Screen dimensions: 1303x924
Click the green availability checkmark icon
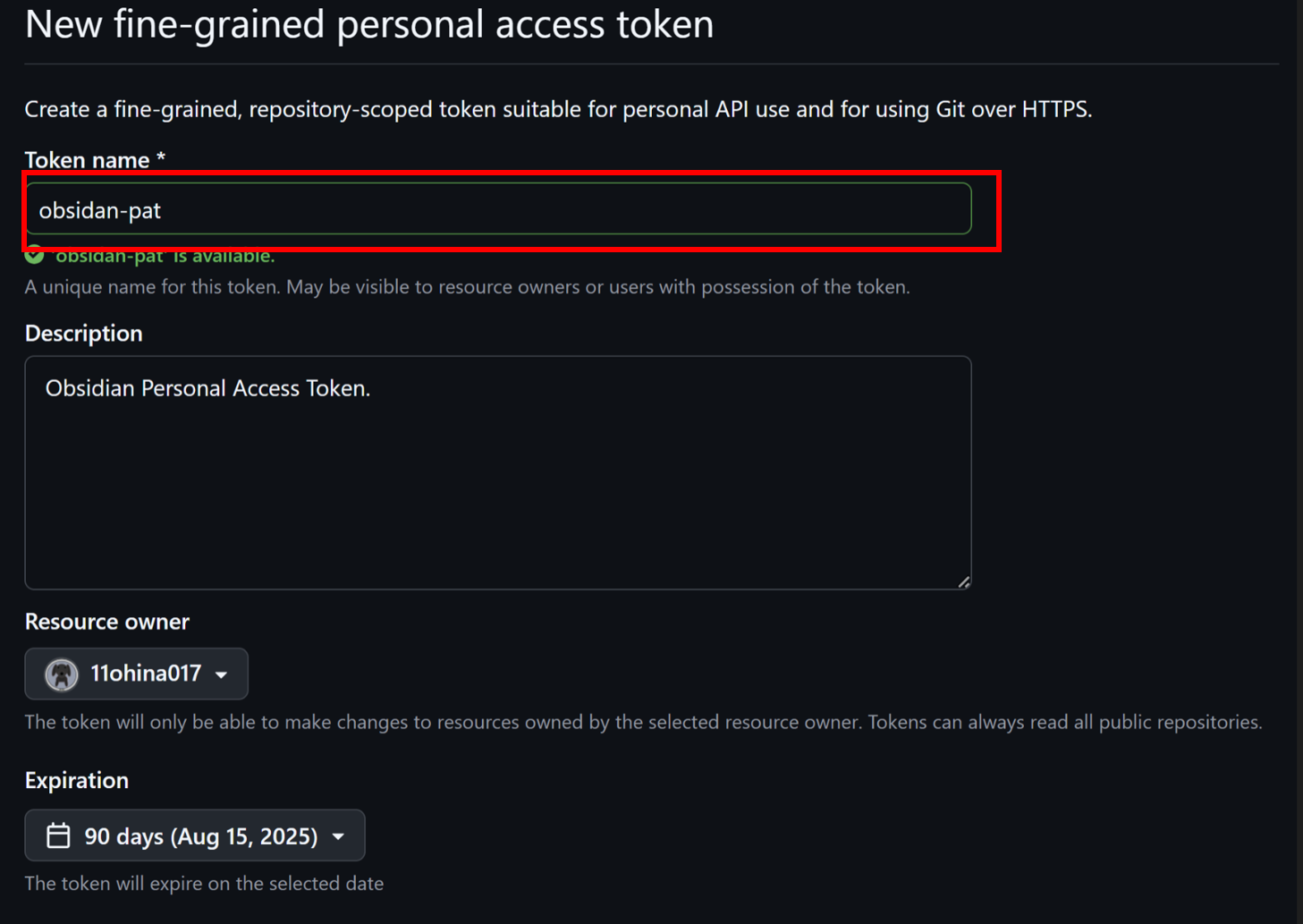[35, 256]
